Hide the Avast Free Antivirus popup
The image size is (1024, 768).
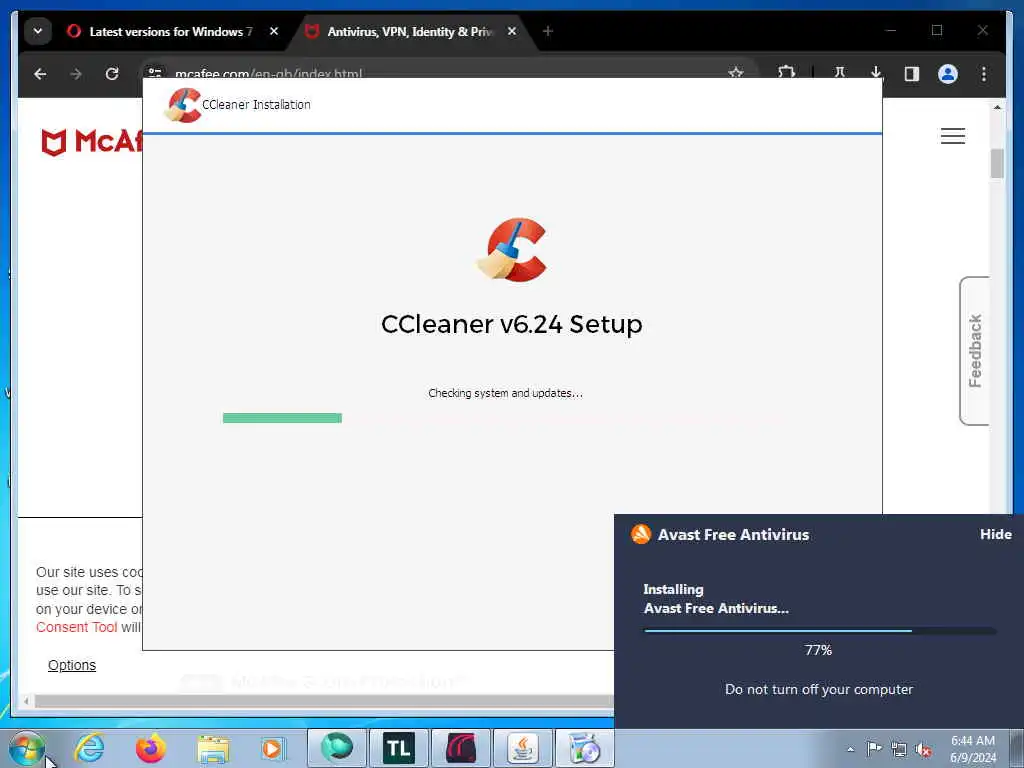point(995,534)
